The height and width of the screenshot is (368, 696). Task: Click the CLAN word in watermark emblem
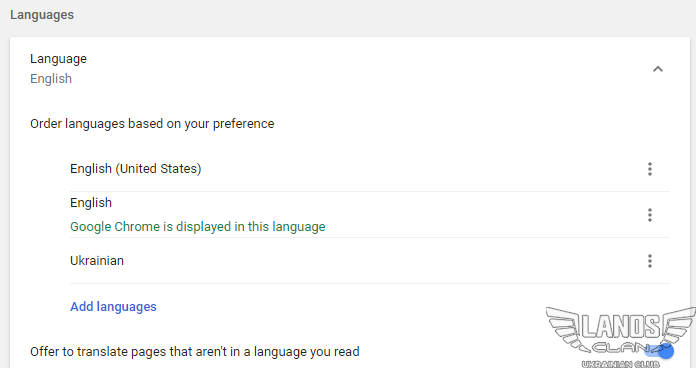tap(621, 347)
